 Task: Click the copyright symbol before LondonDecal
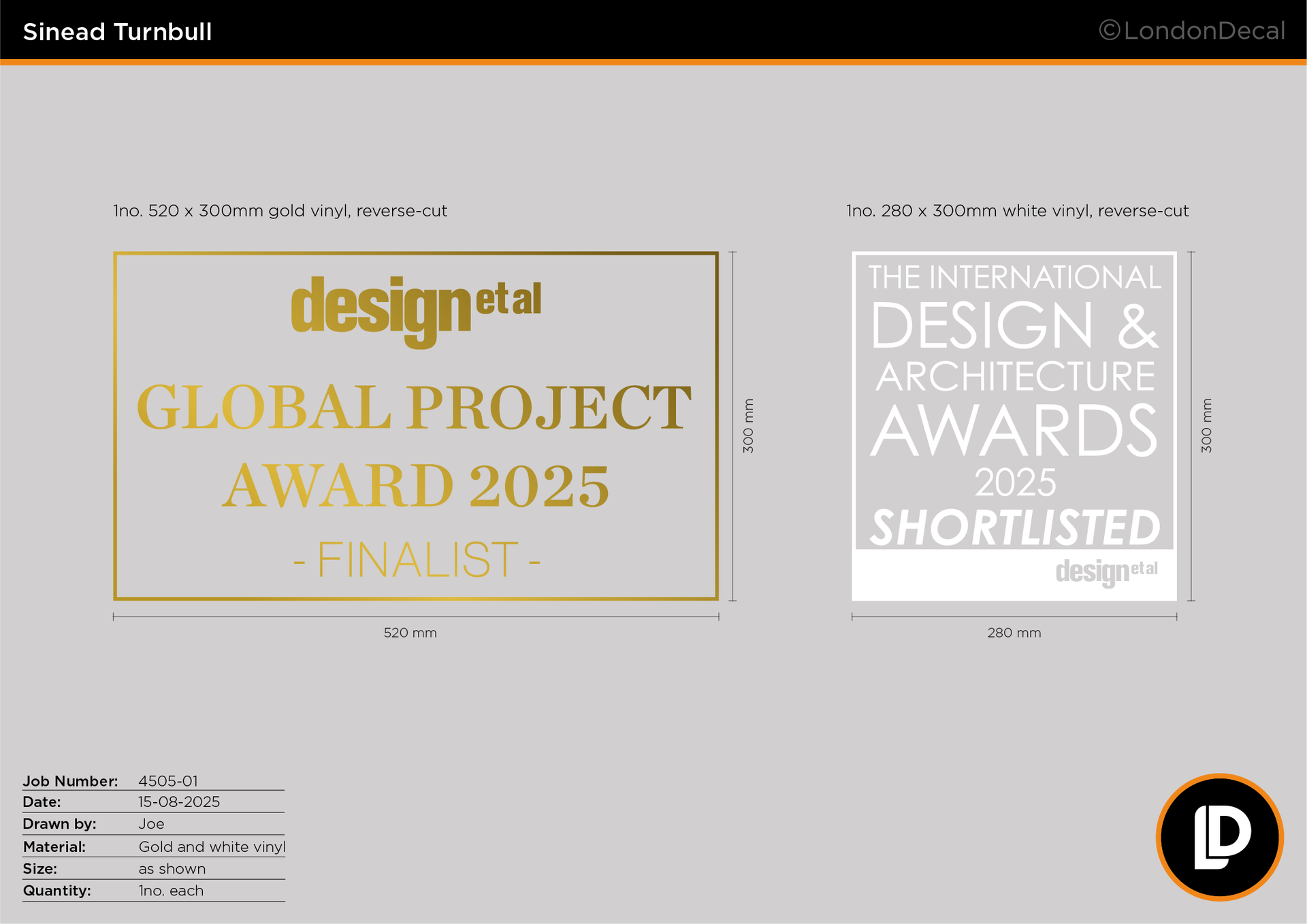click(1109, 31)
